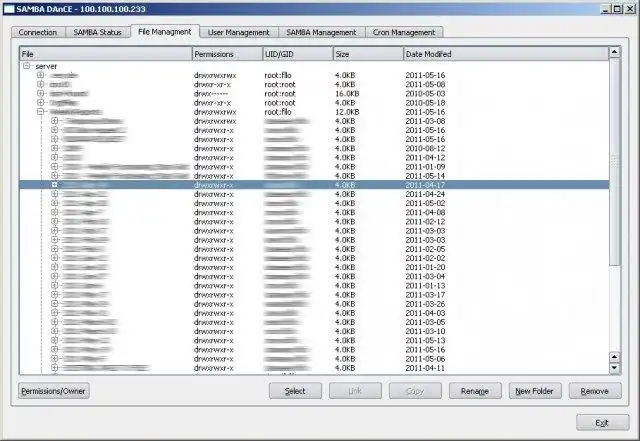Click the Remove button

594,391
